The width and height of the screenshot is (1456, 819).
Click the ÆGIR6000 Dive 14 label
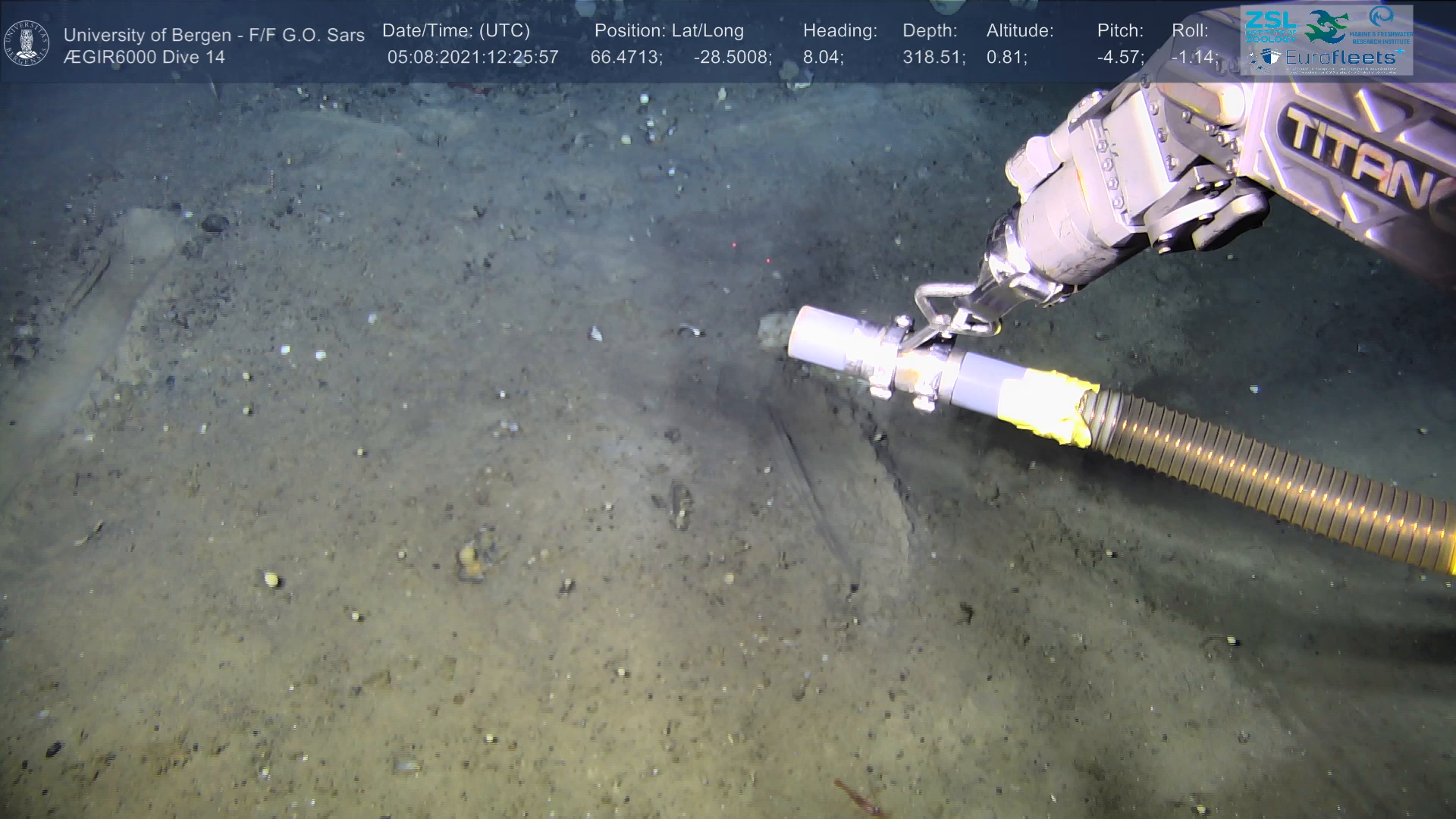point(144,57)
